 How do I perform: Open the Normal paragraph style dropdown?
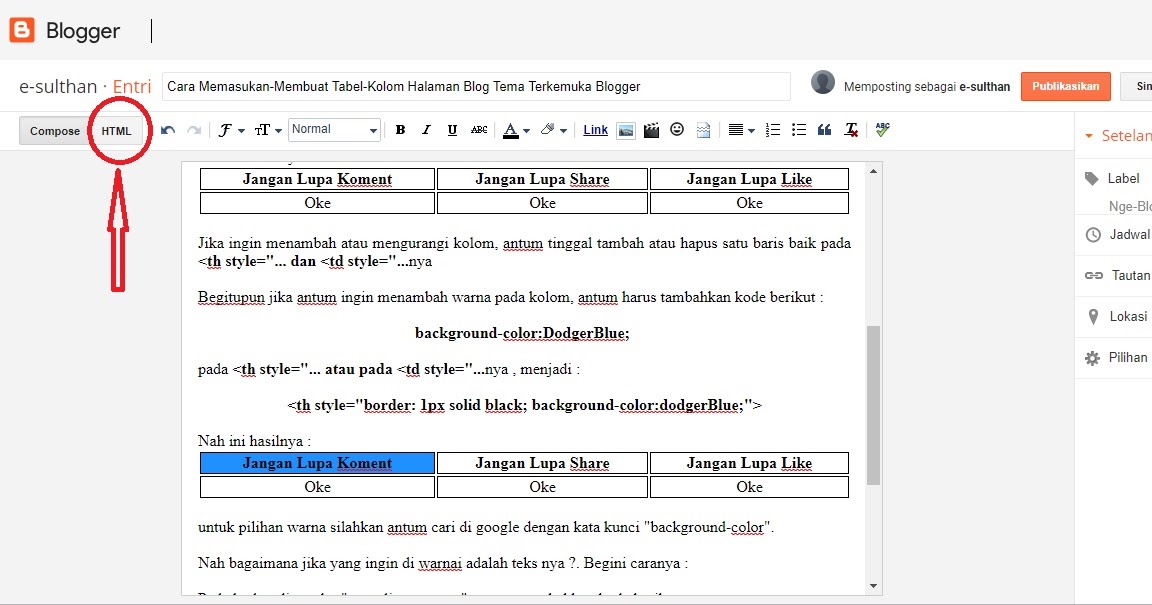coord(333,129)
